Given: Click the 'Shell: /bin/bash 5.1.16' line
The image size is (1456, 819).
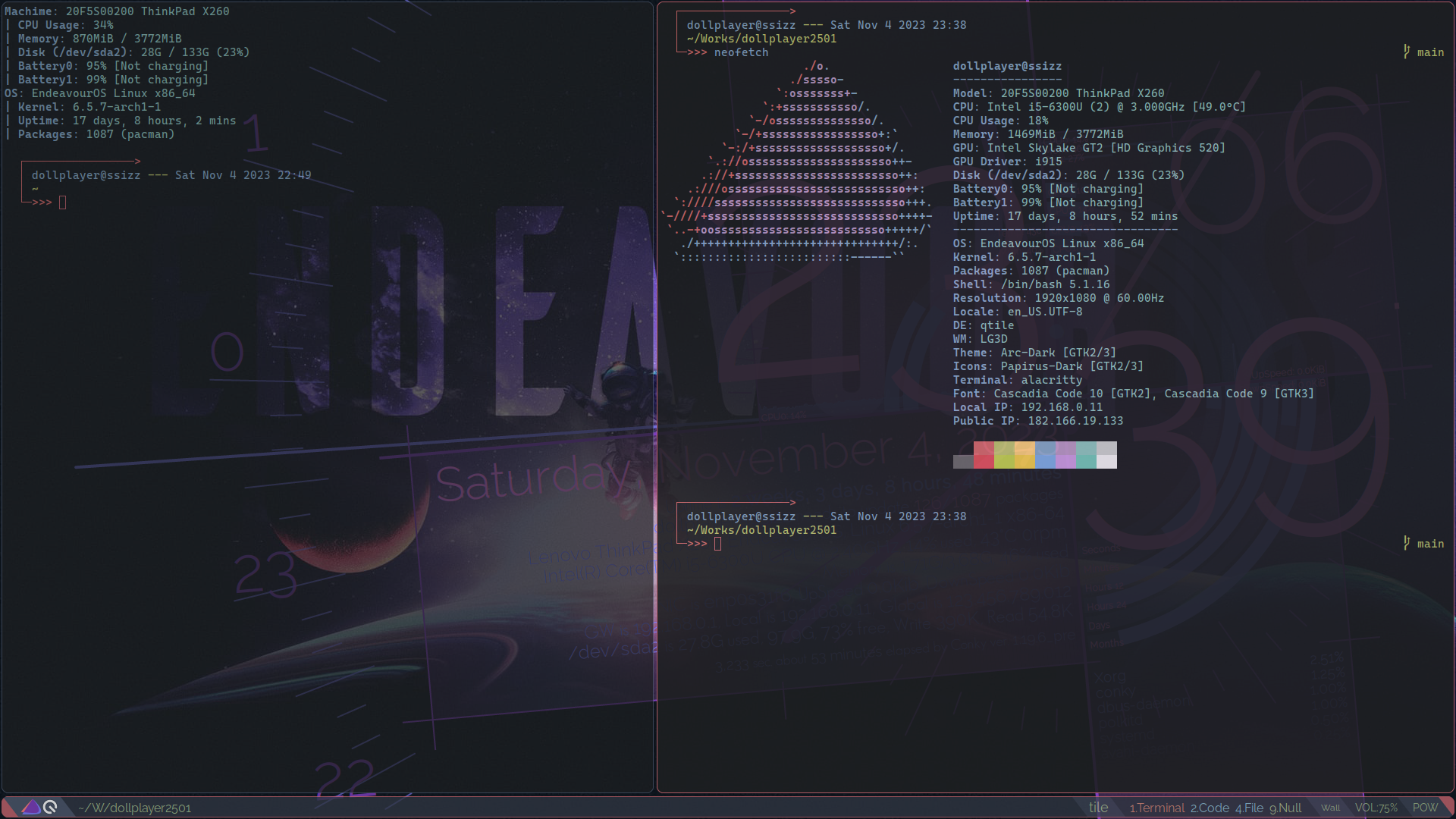Looking at the screenshot, I should [x=1031, y=284].
